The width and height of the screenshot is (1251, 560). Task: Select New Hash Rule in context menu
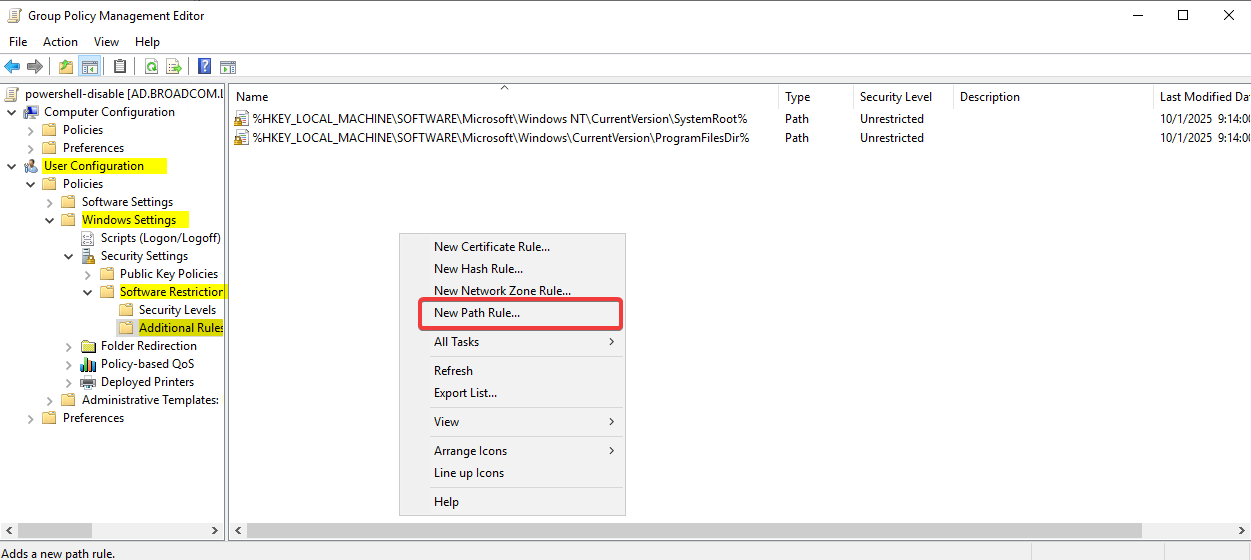pos(478,269)
